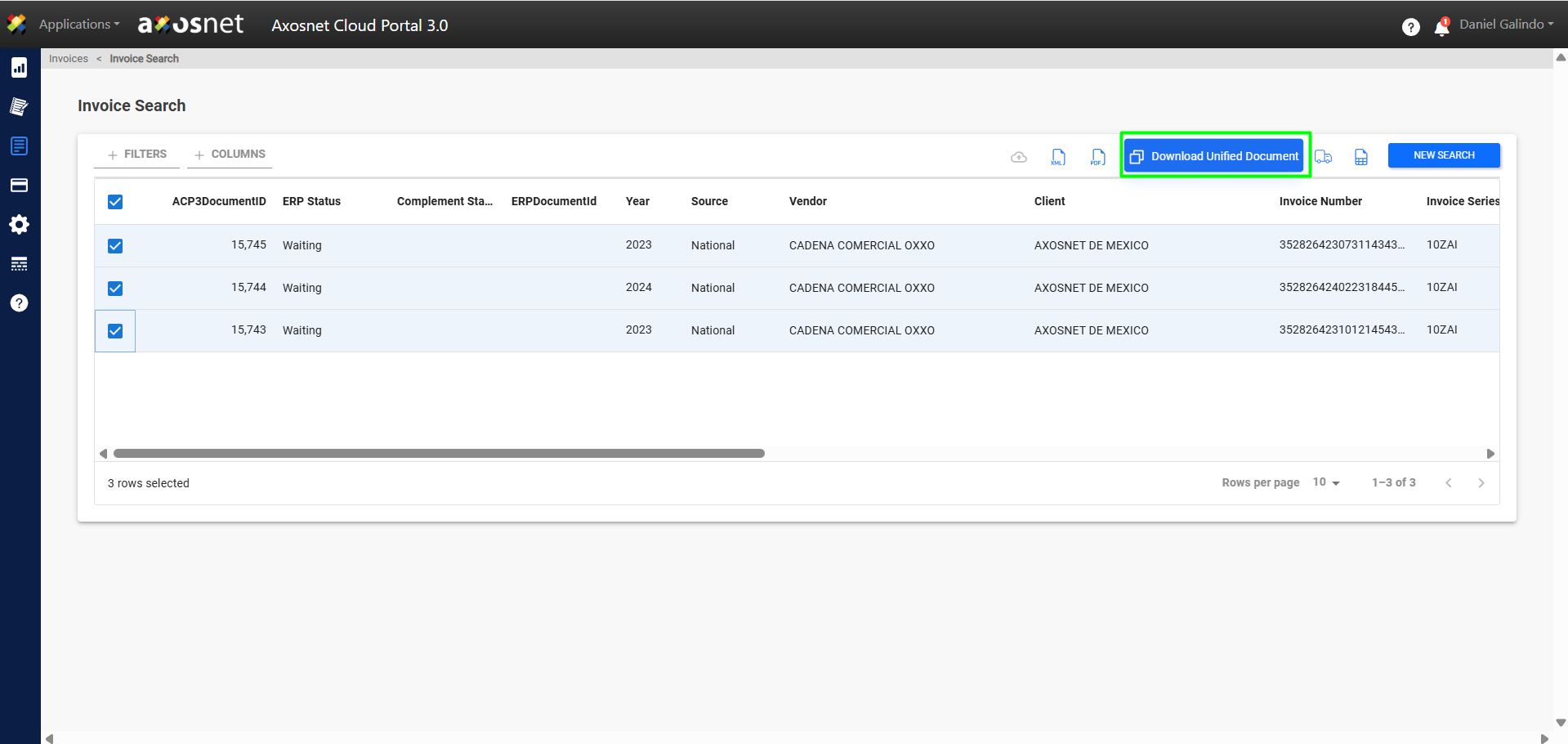Image resolution: width=1568 pixels, height=744 pixels.
Task: Click the spreadsheet export icon
Action: [x=1361, y=157]
